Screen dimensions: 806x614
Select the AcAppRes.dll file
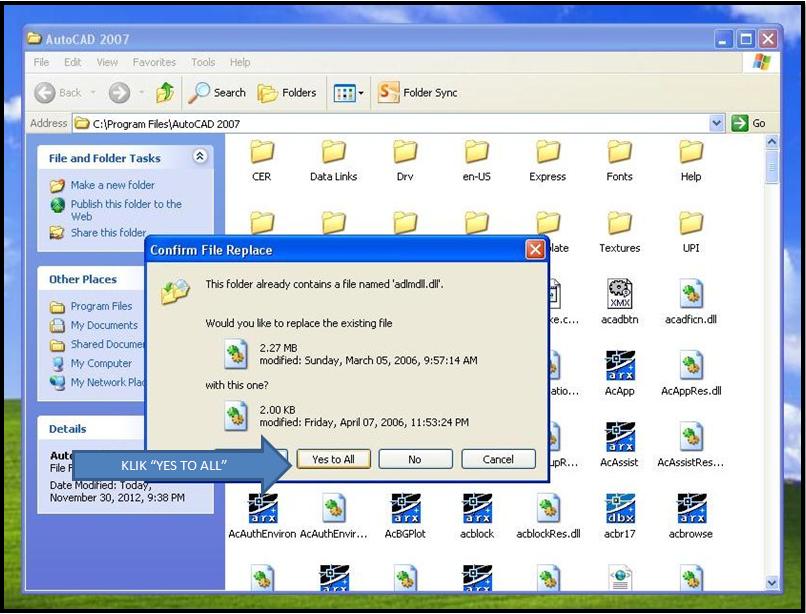click(x=691, y=373)
